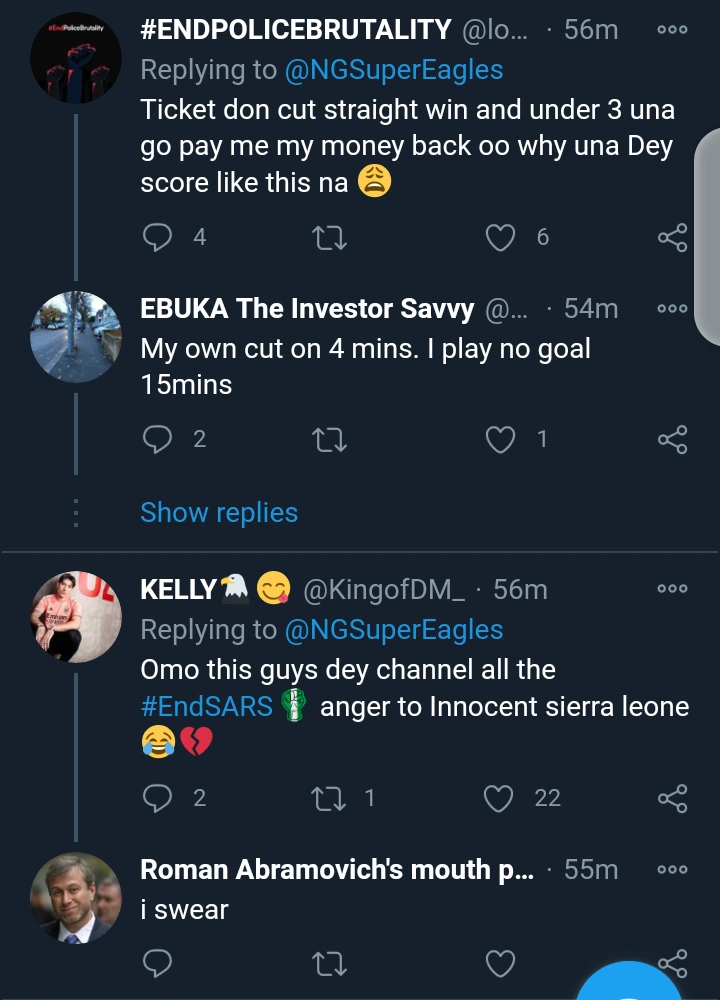Open overflow menu on EBUKA's tweet

[x=672, y=309]
